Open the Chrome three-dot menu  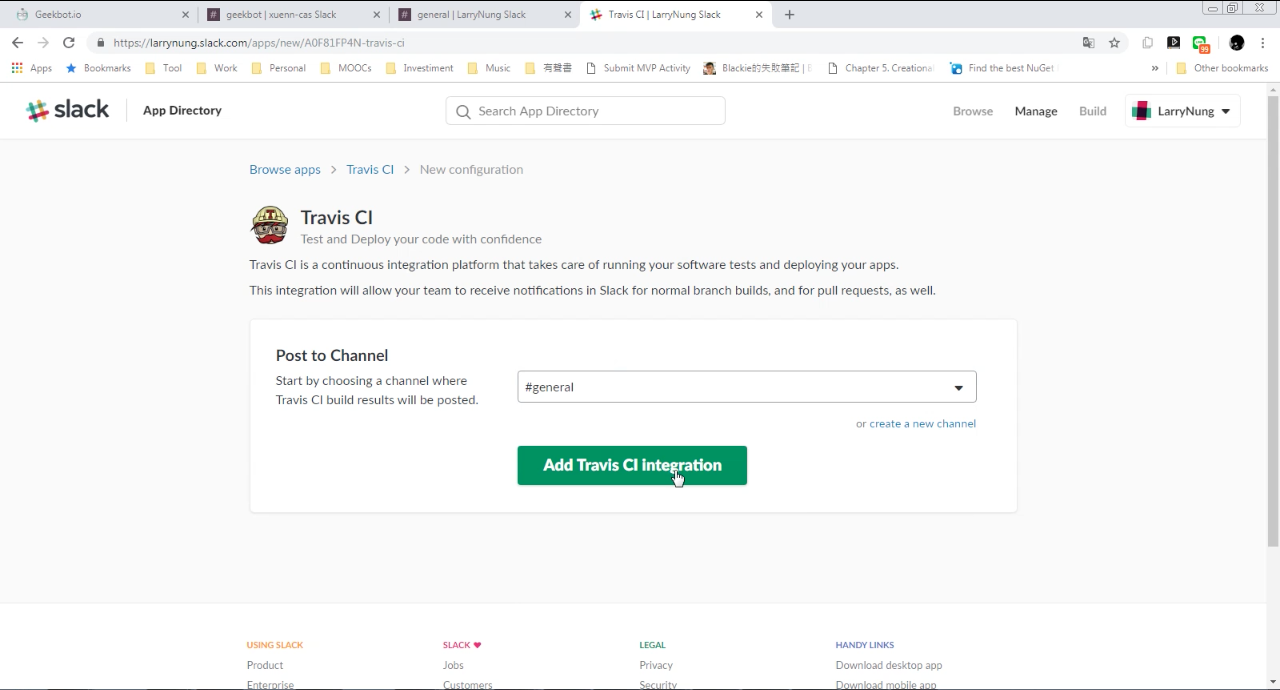pos(1264,43)
